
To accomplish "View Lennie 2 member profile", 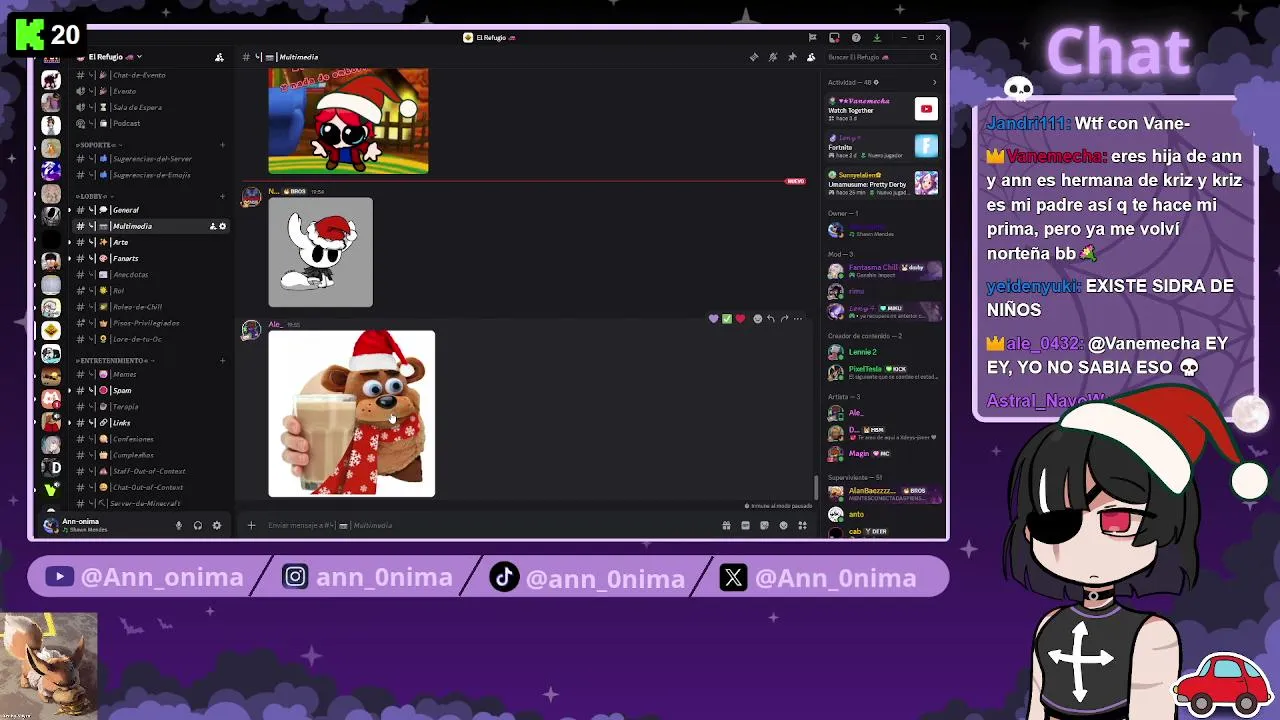I will (x=882, y=352).
